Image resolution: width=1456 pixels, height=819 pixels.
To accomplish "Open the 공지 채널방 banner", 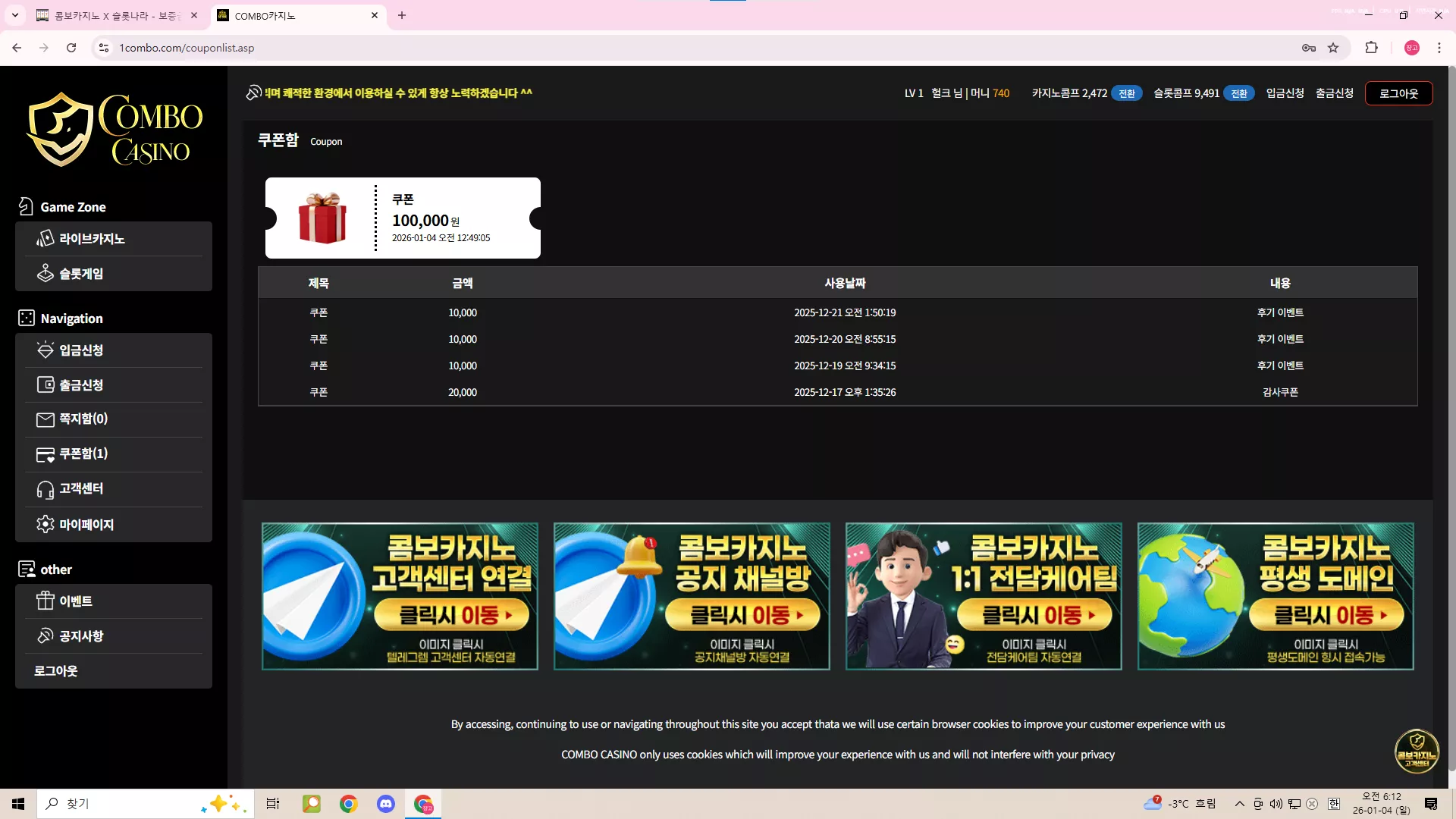I will click(x=692, y=596).
